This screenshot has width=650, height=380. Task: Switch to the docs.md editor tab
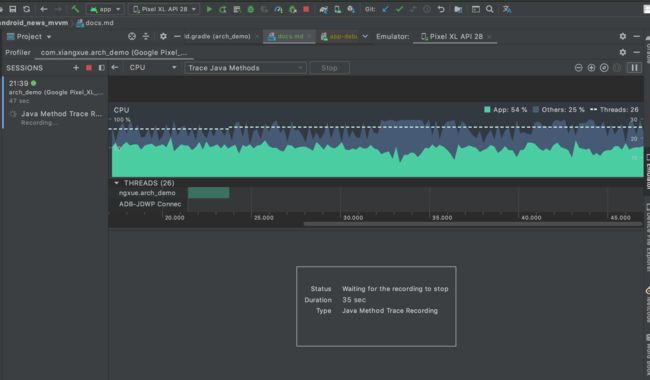pos(290,36)
